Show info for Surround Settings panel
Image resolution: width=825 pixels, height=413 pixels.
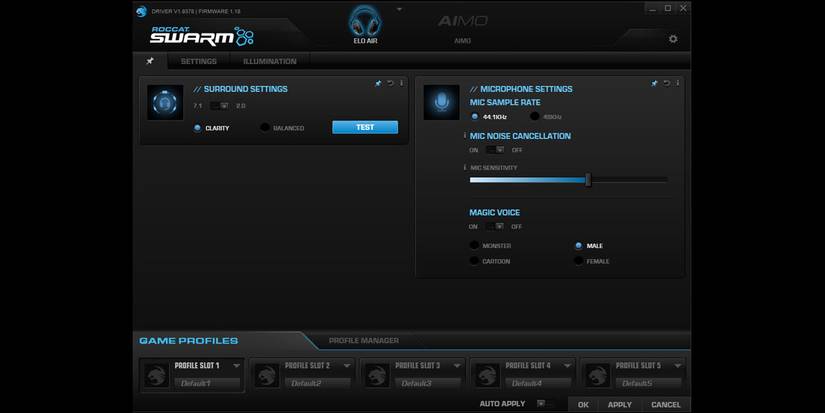401,83
